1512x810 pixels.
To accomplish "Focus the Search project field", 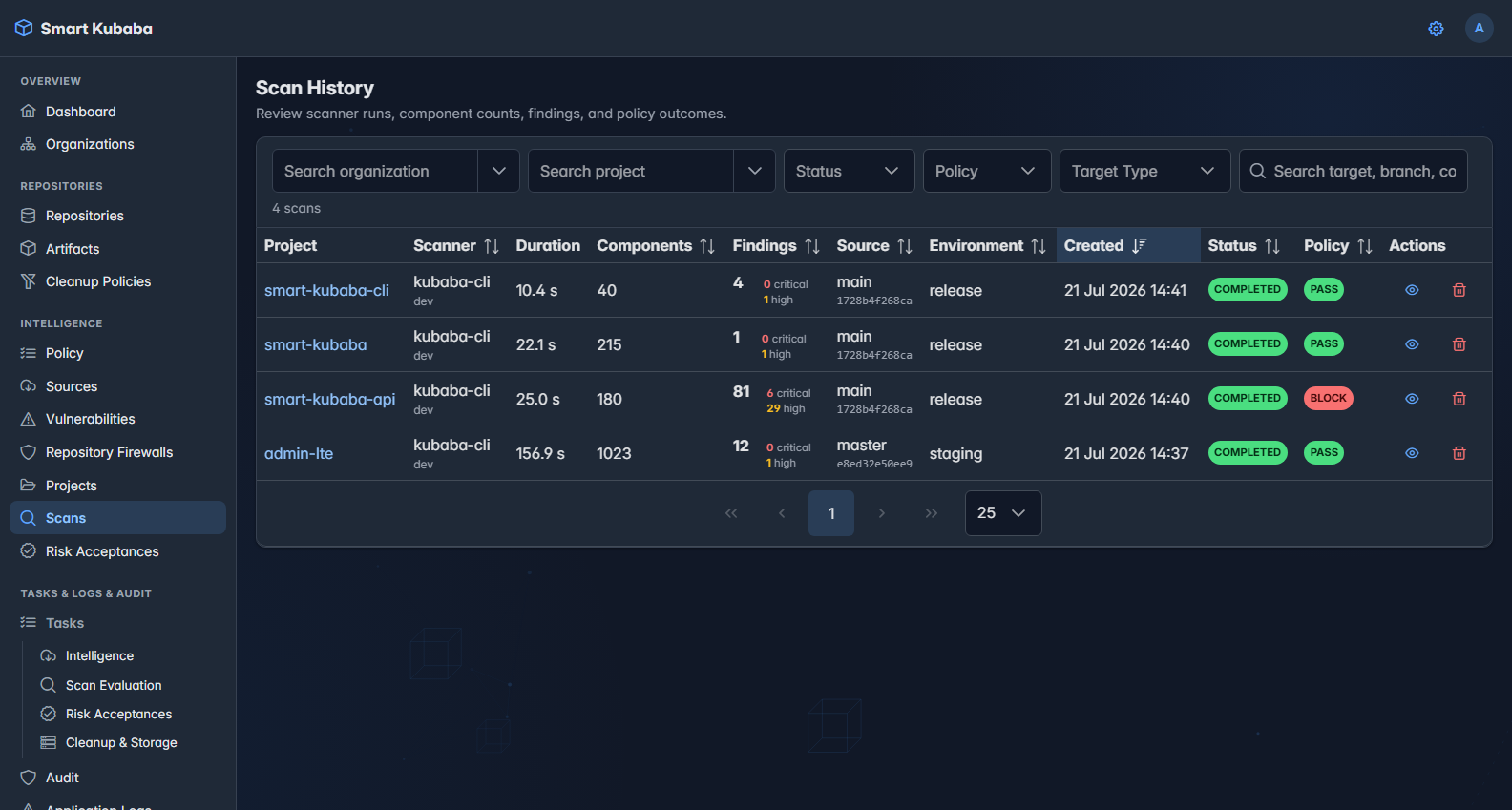I will 631,171.
